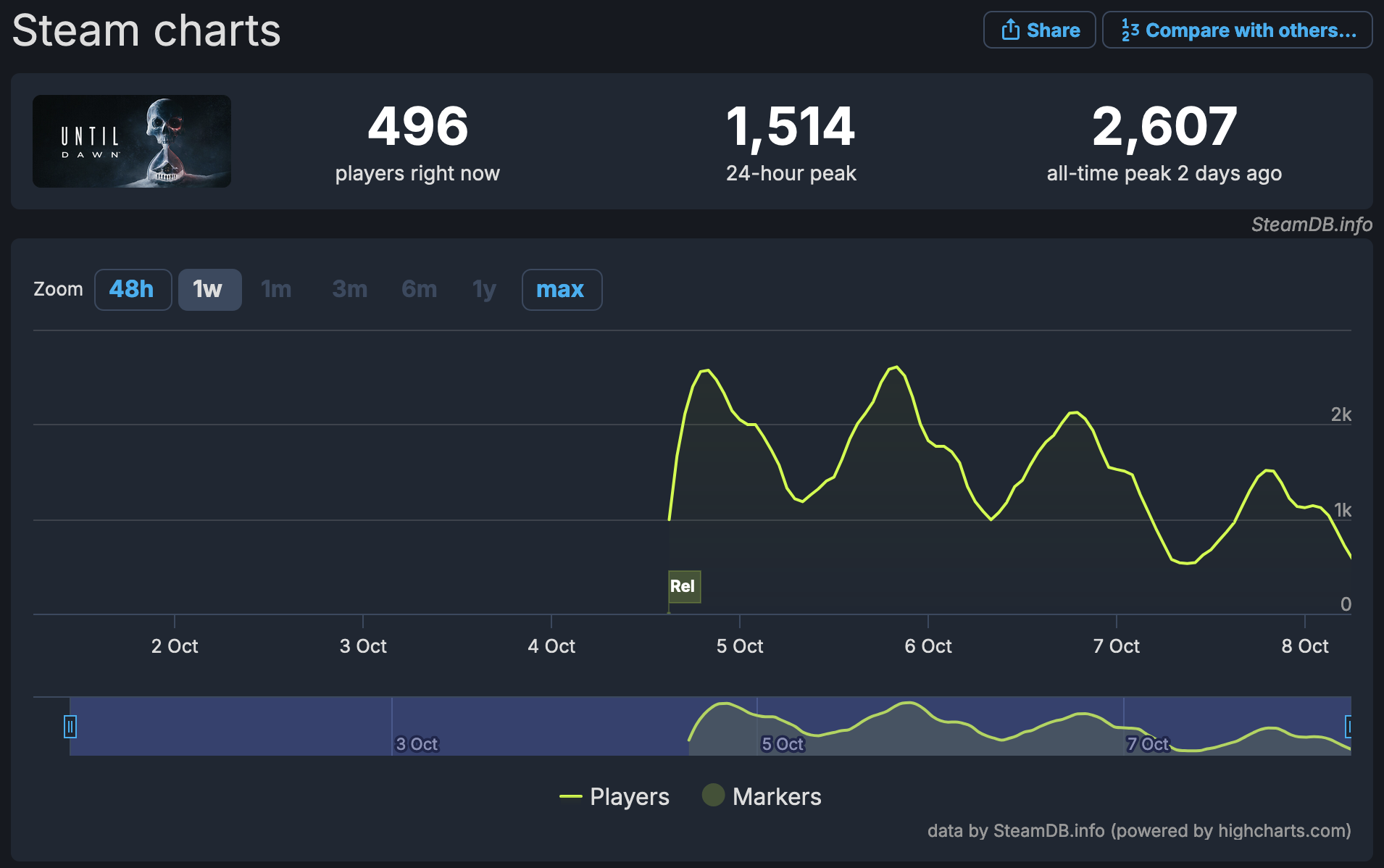Switch to the 3m zoom option
This screenshot has width=1384, height=868.
[x=349, y=289]
